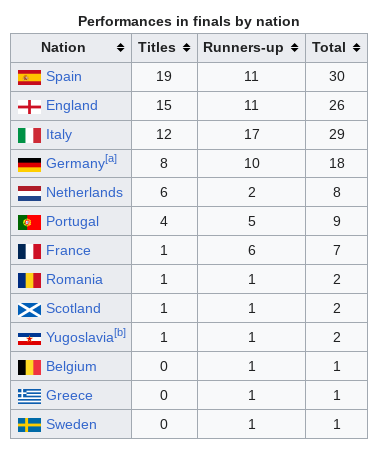
Task: Open the Netherlands link
Action: [x=84, y=192]
